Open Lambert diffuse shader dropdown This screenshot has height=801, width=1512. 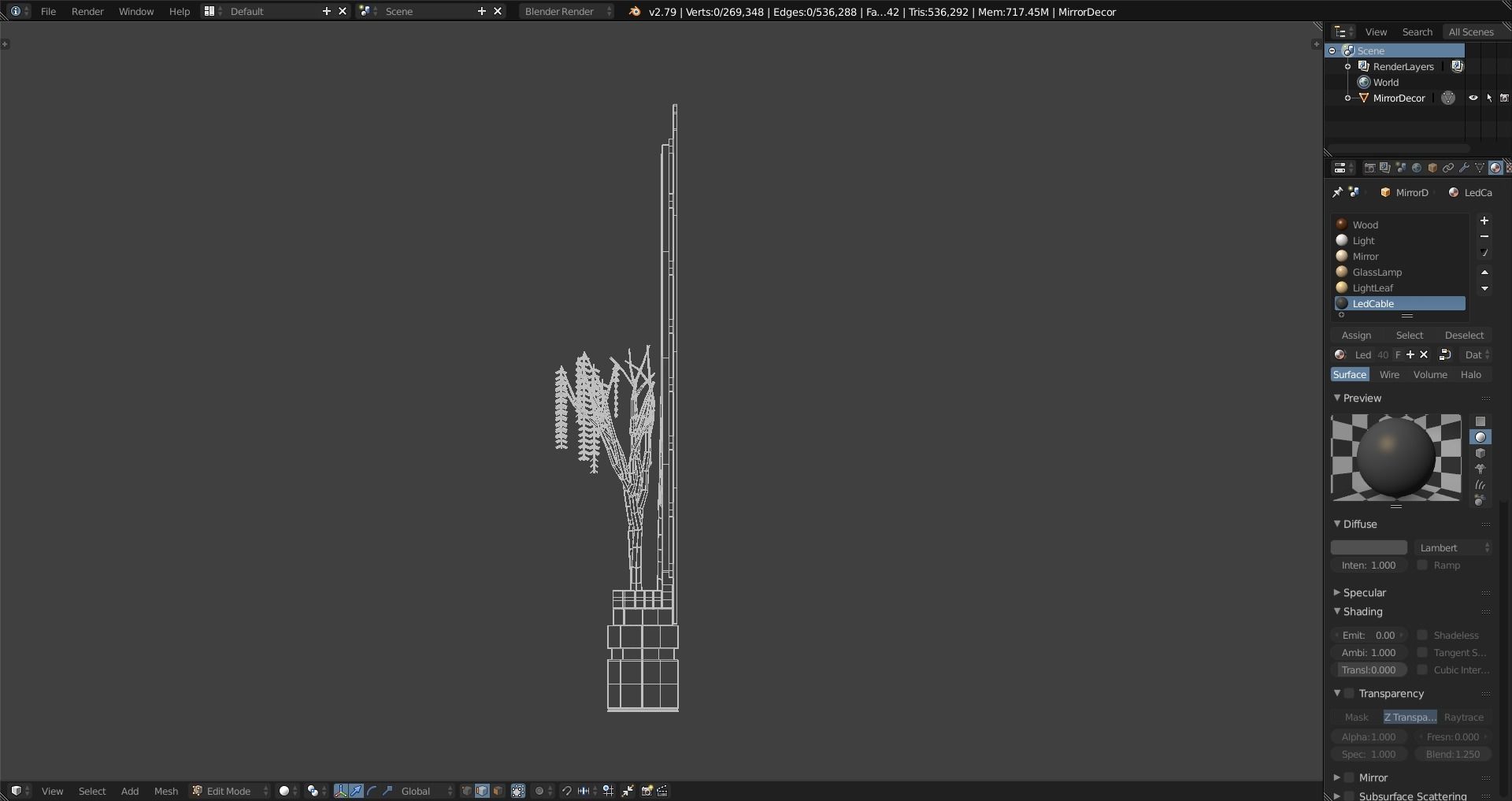pyautogui.click(x=1453, y=547)
